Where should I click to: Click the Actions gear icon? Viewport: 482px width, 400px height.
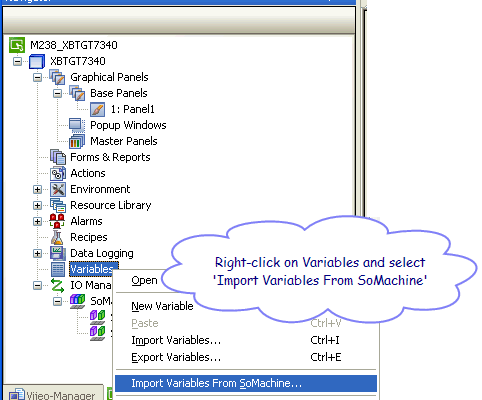point(58,173)
